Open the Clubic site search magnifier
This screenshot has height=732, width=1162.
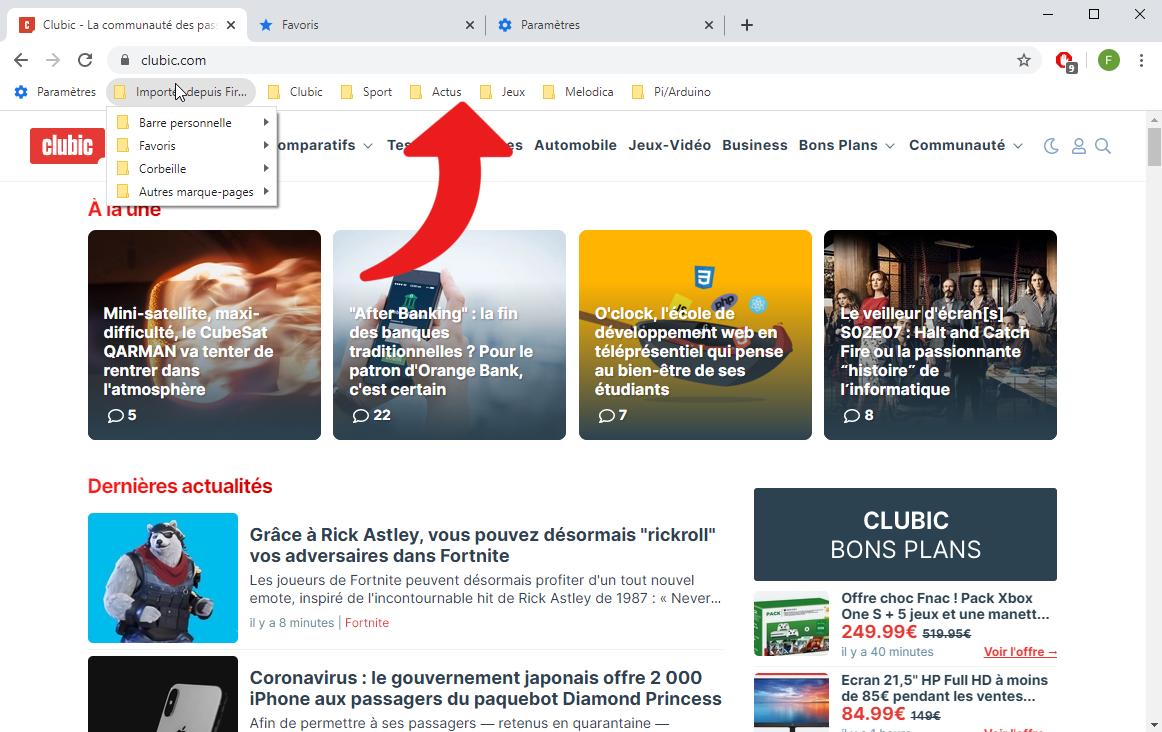pyautogui.click(x=1103, y=146)
